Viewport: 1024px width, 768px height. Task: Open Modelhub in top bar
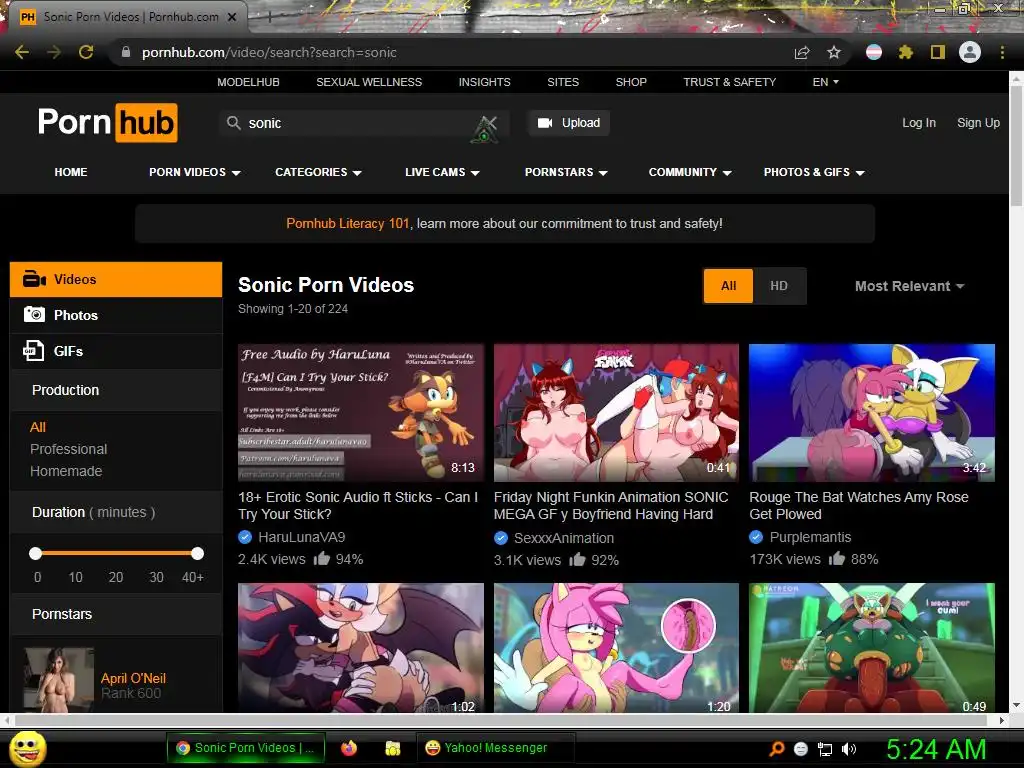pyautogui.click(x=248, y=82)
